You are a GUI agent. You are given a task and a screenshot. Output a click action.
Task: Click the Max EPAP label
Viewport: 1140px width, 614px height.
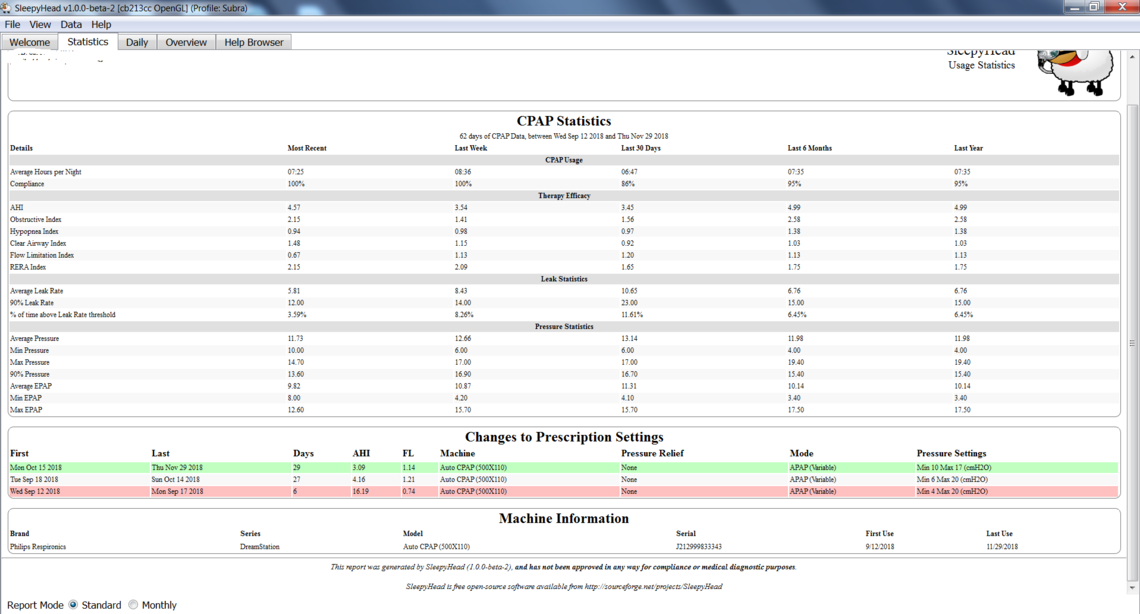pyautogui.click(x=26, y=410)
